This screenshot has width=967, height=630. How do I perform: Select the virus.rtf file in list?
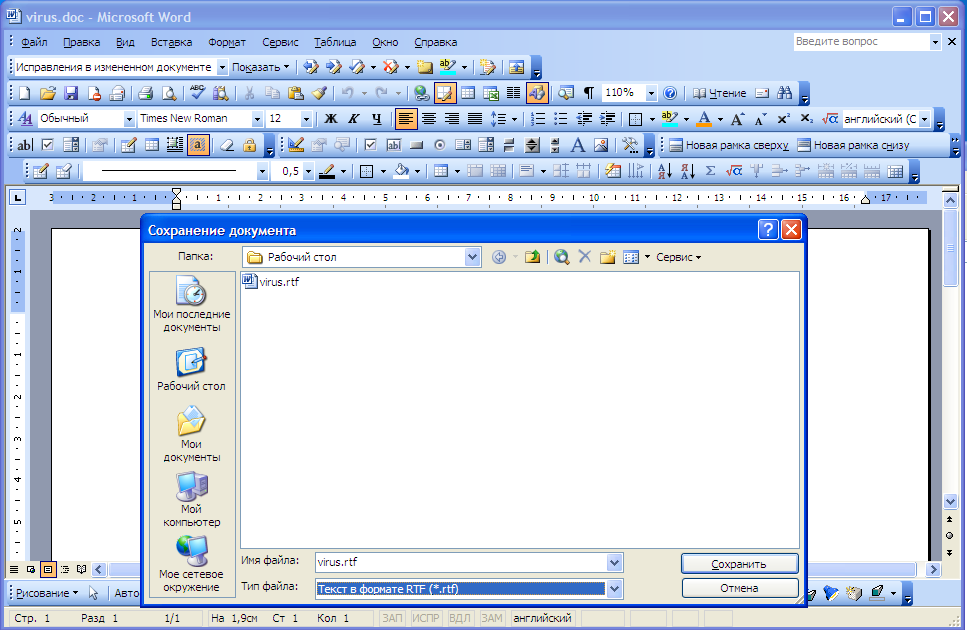click(x=271, y=282)
